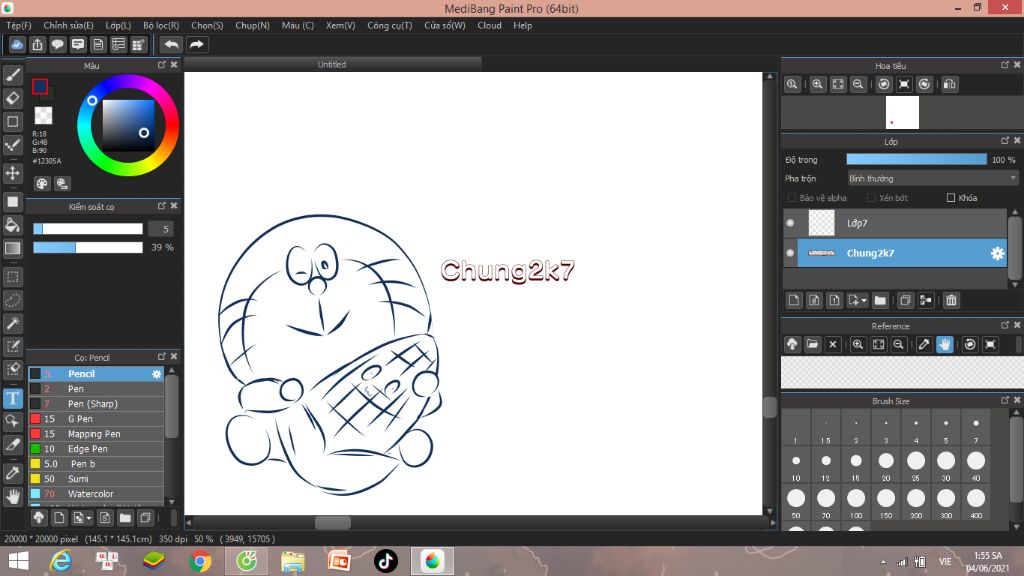Select the Eraser tool

[x=12, y=98]
